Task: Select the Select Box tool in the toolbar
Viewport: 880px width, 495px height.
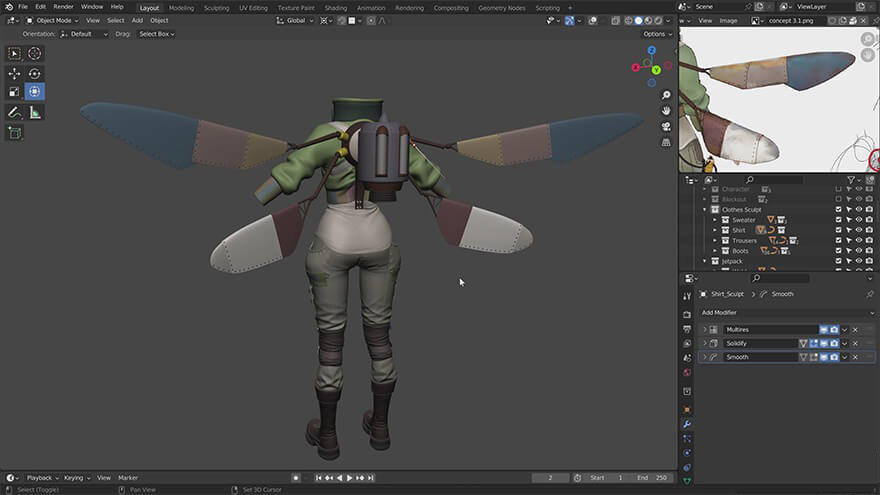Action: coord(14,53)
